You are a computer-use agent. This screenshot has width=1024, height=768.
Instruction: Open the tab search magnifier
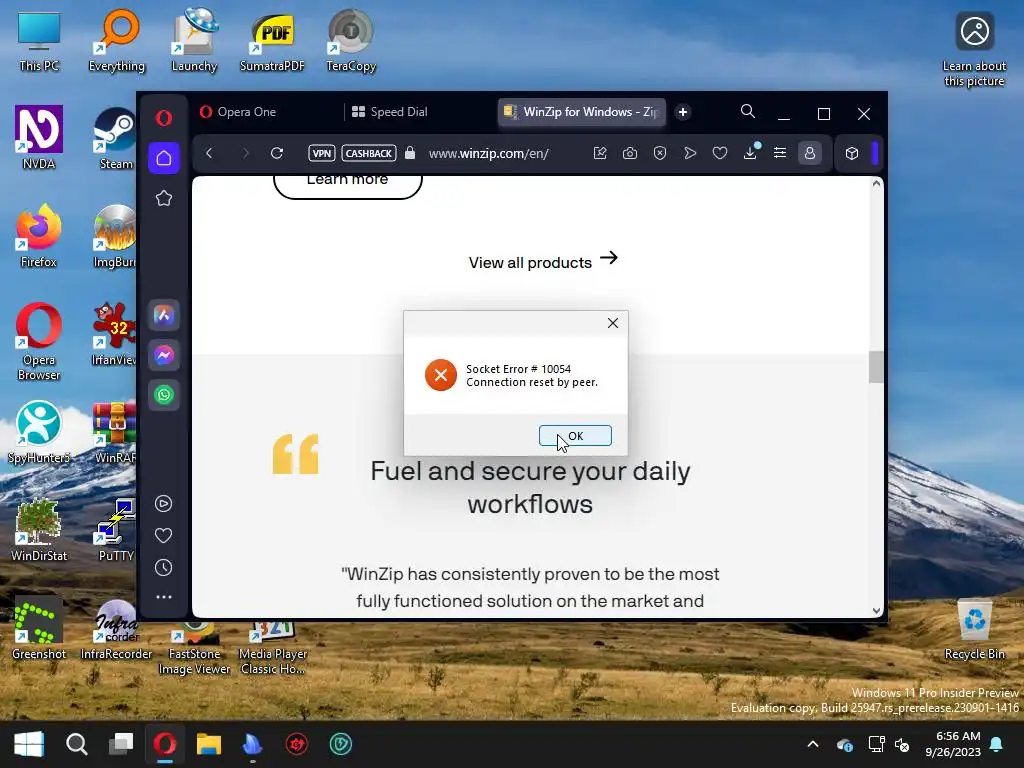pos(748,112)
